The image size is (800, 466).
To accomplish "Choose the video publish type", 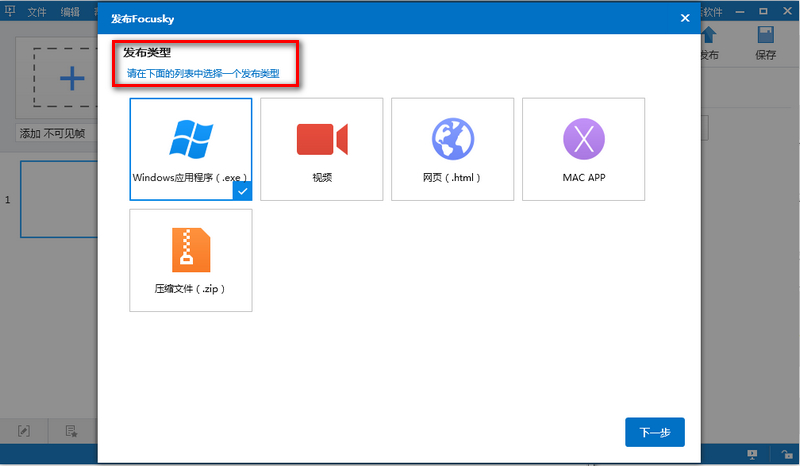I will pyautogui.click(x=321, y=148).
